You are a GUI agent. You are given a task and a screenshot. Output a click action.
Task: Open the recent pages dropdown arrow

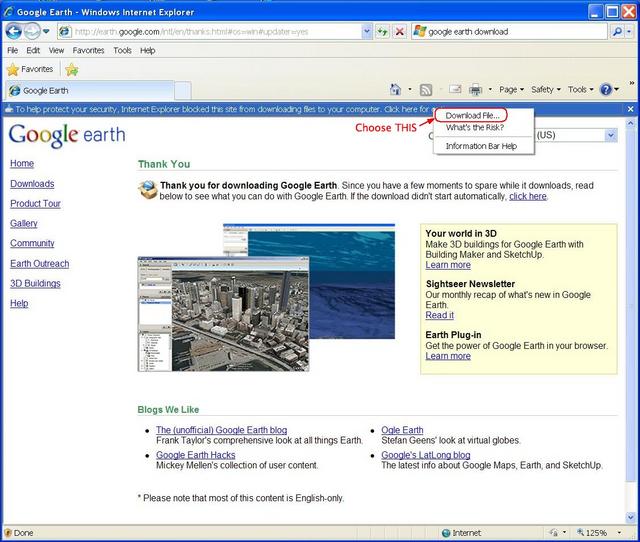pos(46,31)
